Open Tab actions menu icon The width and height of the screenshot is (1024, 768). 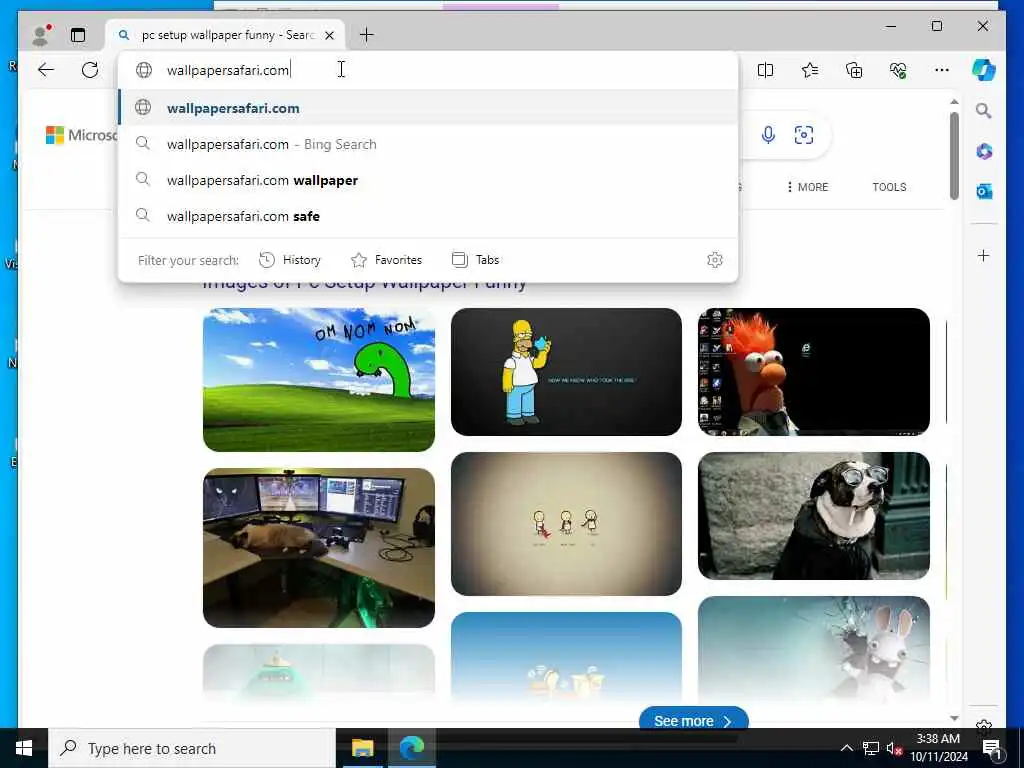78,35
